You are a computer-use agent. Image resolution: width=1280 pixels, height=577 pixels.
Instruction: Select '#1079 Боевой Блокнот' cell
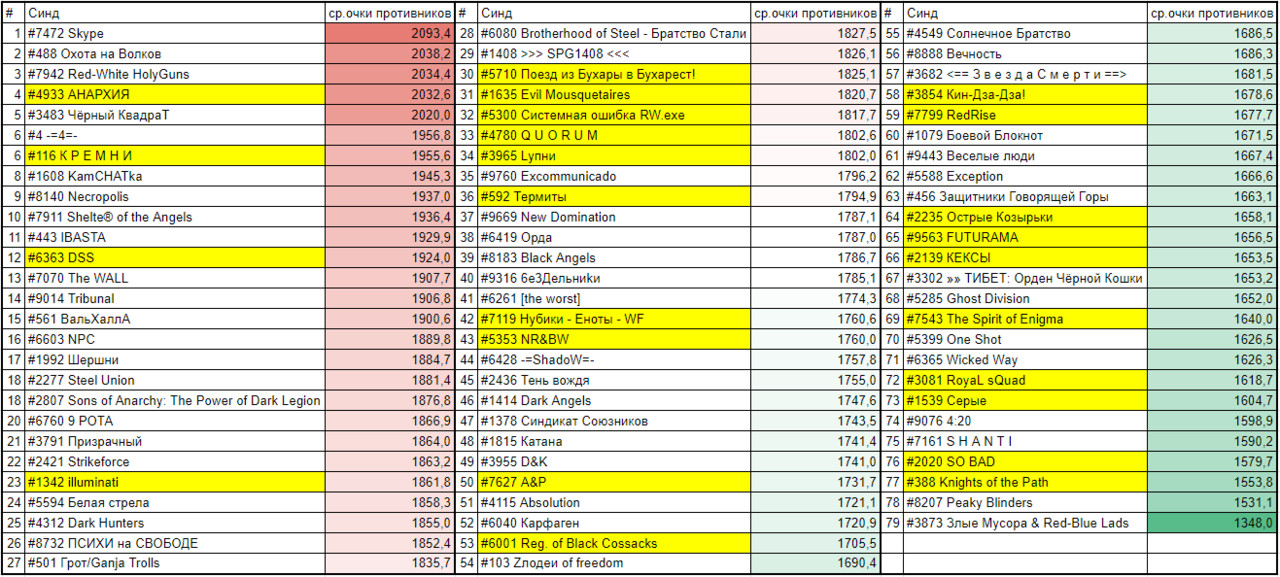(1025, 136)
